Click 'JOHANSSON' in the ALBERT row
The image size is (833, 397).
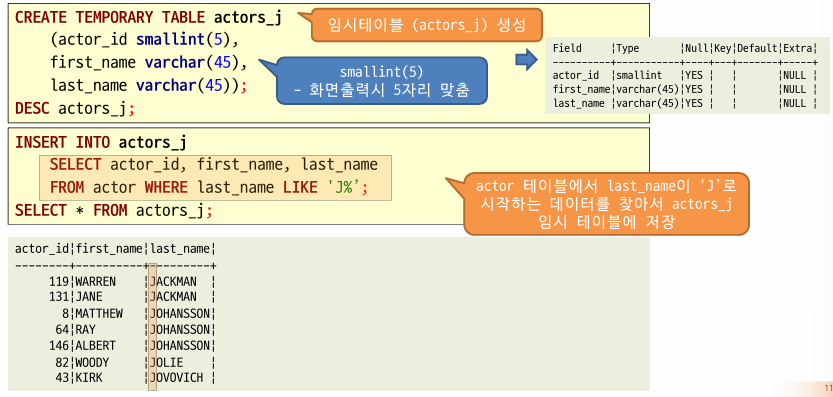click(x=181, y=345)
